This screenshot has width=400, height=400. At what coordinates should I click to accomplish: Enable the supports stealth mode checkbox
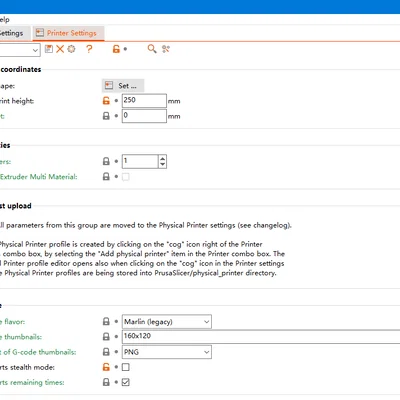(x=126, y=367)
